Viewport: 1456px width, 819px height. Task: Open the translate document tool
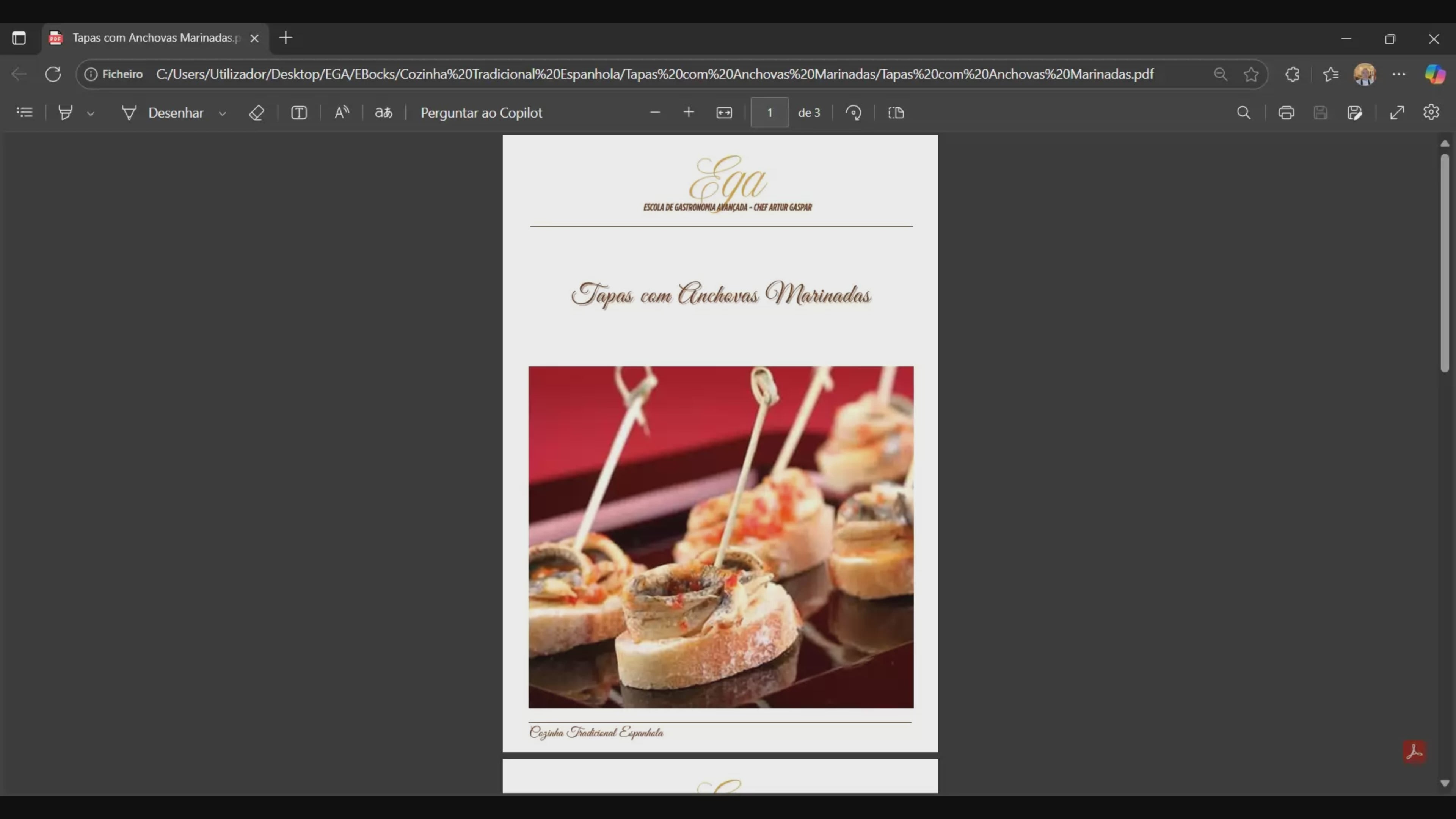point(383,113)
